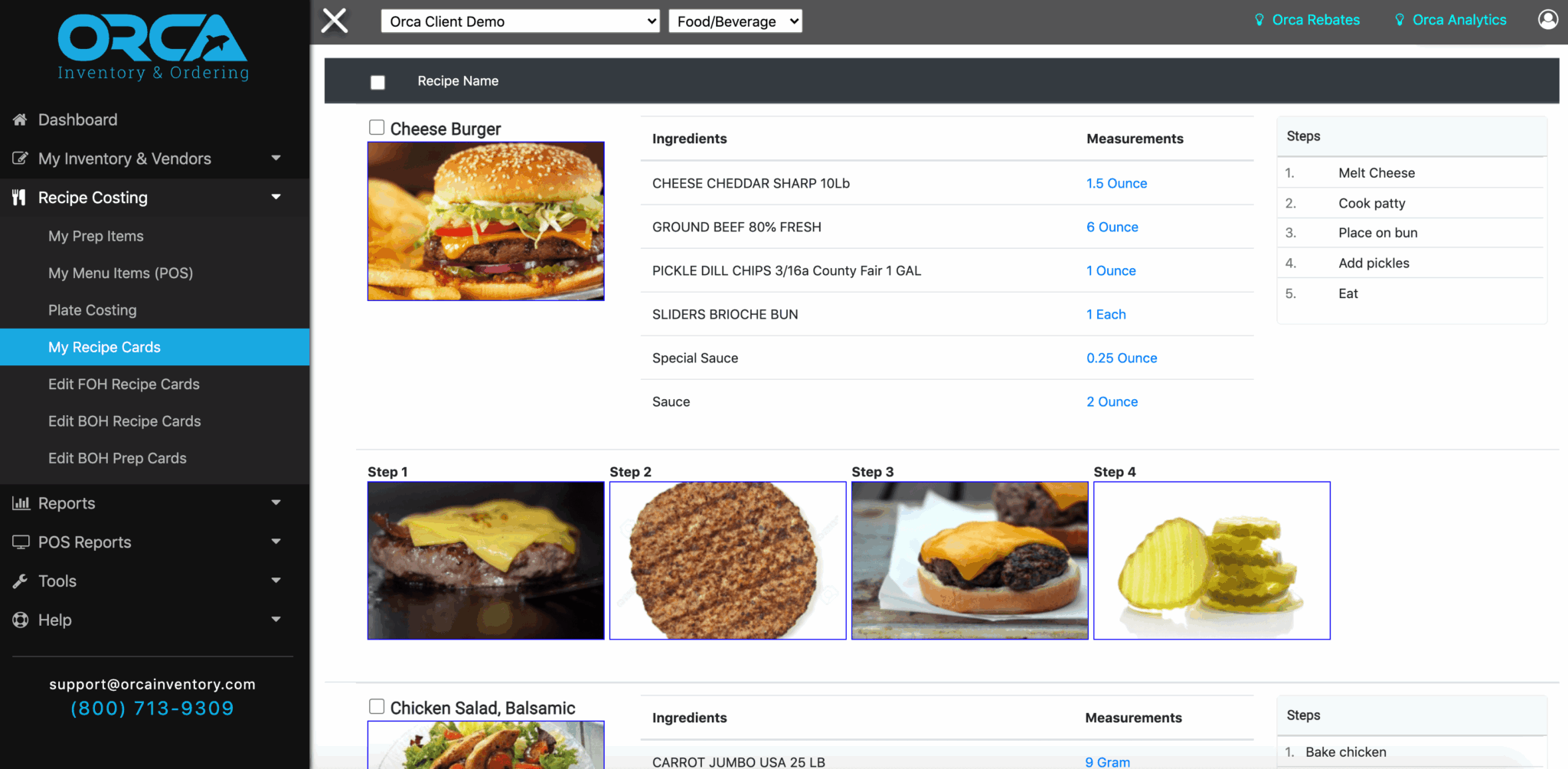This screenshot has width=1568, height=769.
Task: Click the Recipe Costing fork-knife icon
Action: click(20, 198)
